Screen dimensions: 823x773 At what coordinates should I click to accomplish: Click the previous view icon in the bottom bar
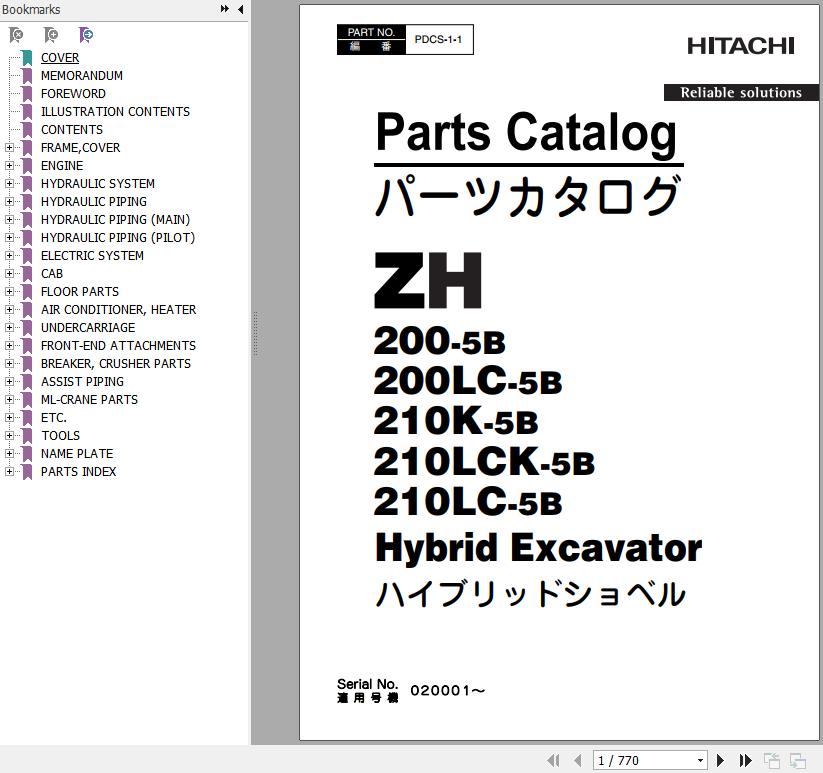(x=772, y=760)
